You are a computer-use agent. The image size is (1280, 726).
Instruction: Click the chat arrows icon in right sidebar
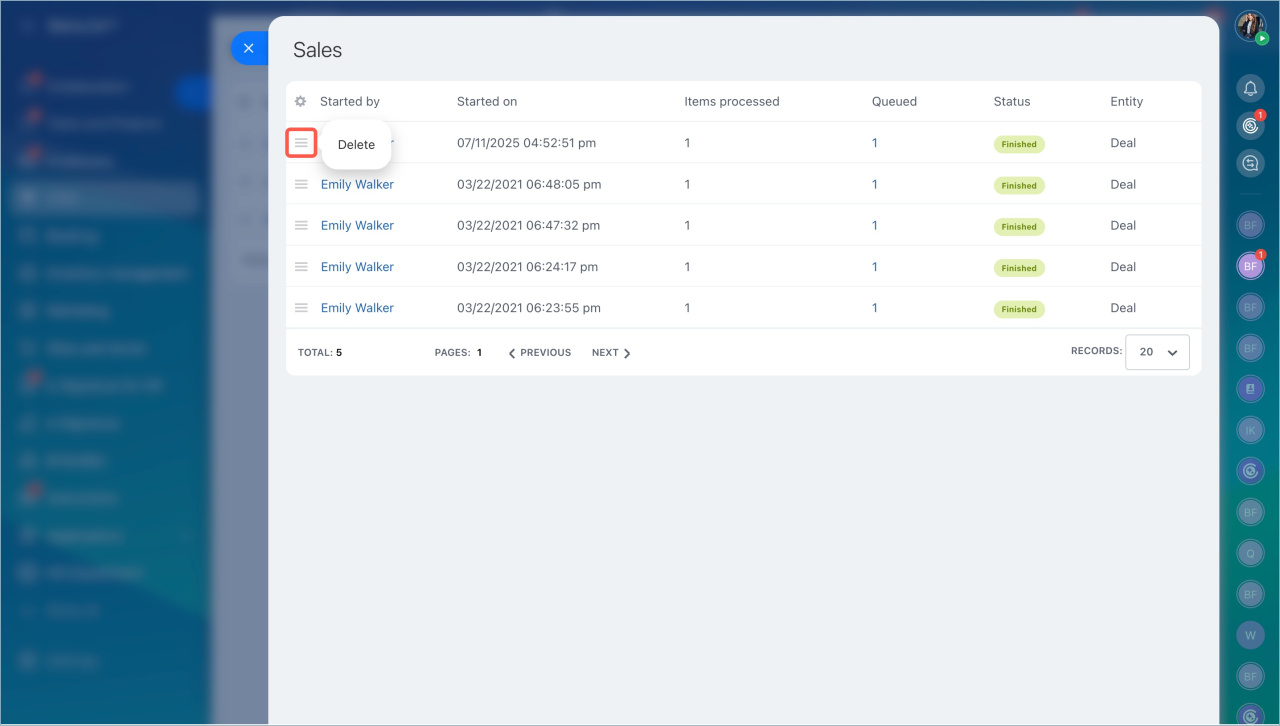[x=1250, y=163]
